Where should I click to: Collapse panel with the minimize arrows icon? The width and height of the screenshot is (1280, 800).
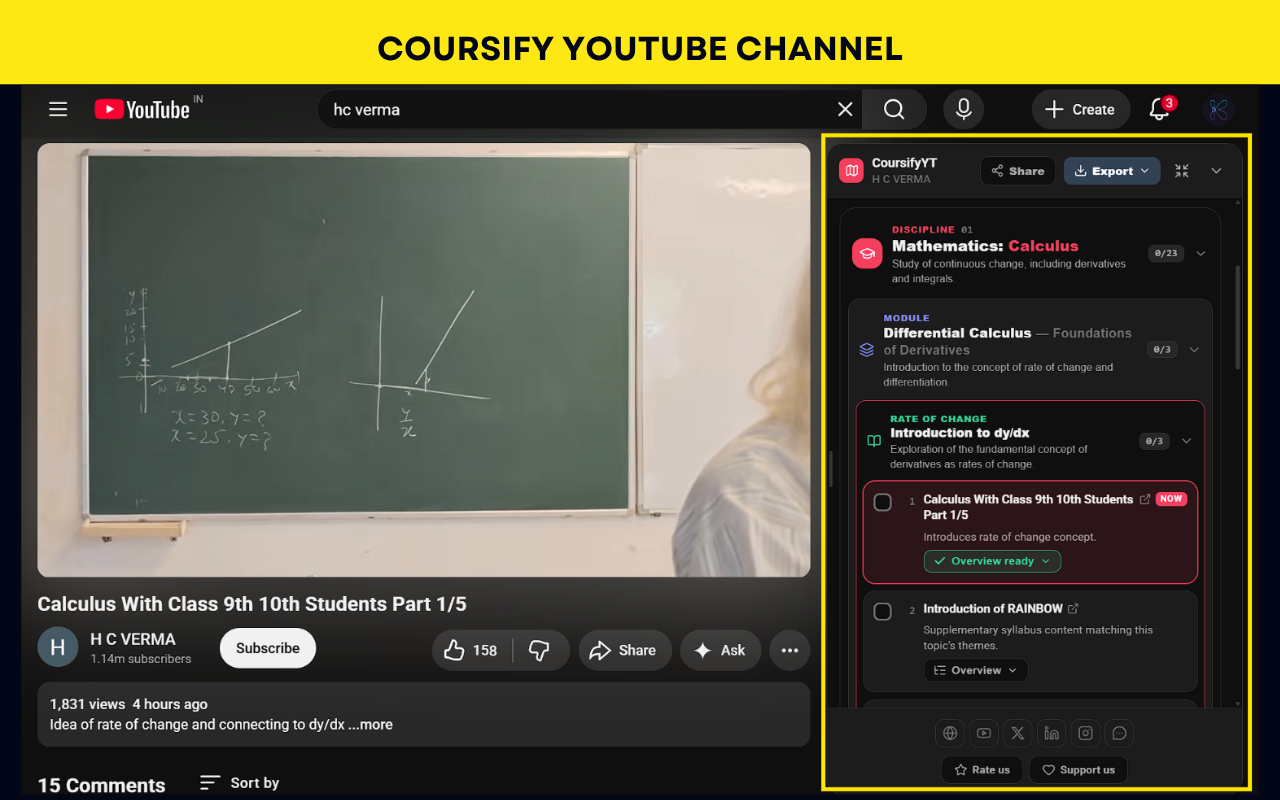(x=1182, y=171)
